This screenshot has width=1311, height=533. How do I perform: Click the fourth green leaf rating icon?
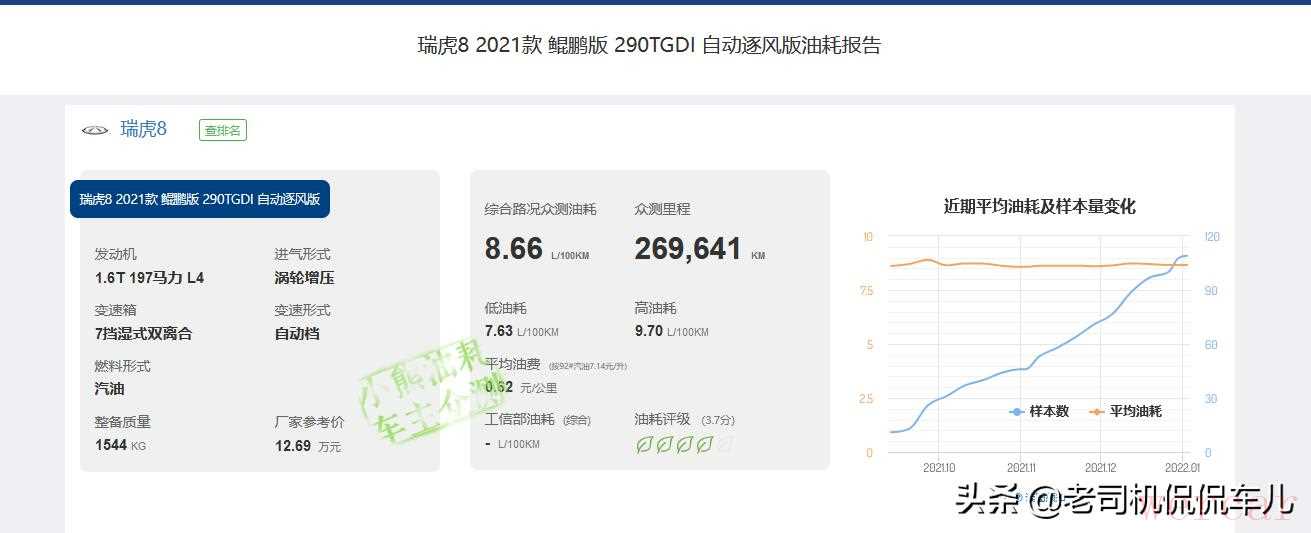(704, 444)
